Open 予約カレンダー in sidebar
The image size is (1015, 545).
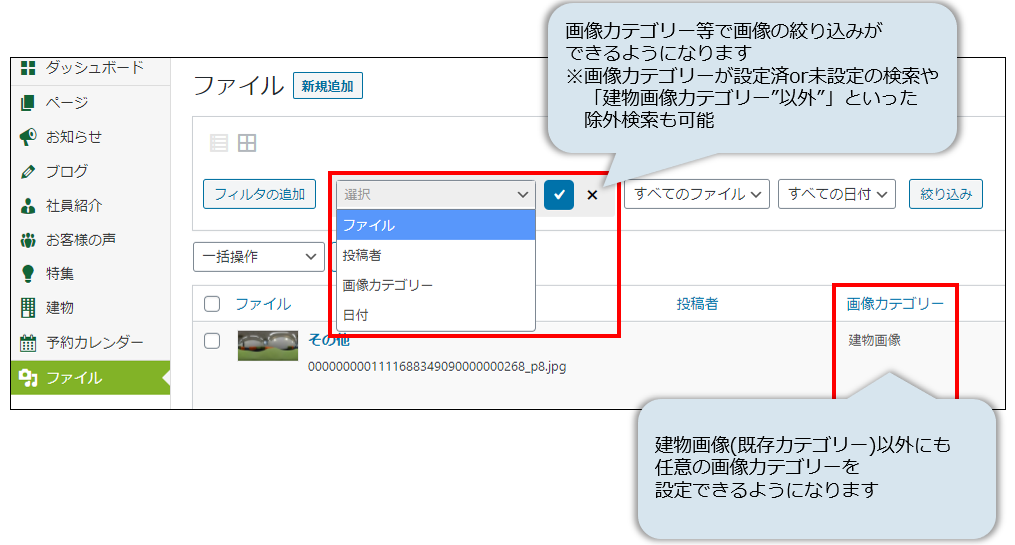(94, 342)
